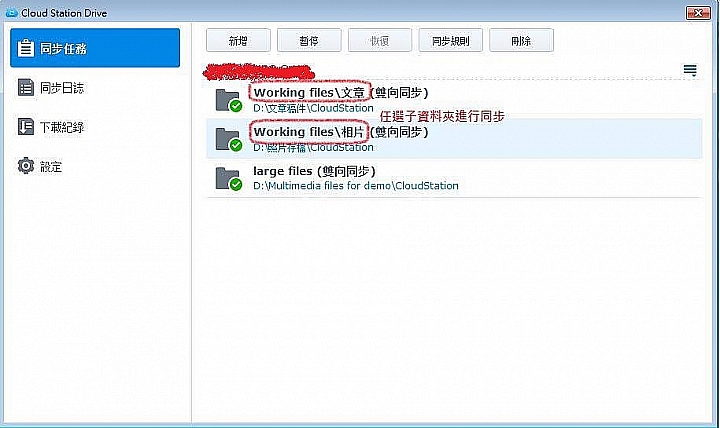The height and width of the screenshot is (428, 720).
Task: Click folder icon of Working files\相片 task
Action: [229, 139]
